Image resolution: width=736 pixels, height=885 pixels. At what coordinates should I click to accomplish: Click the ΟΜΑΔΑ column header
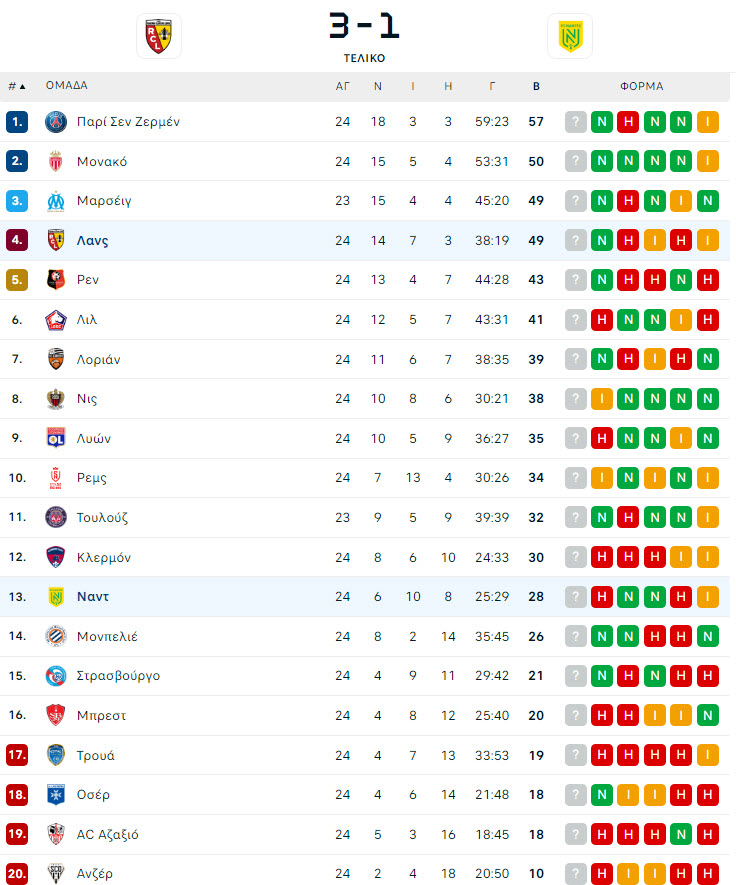tap(67, 86)
